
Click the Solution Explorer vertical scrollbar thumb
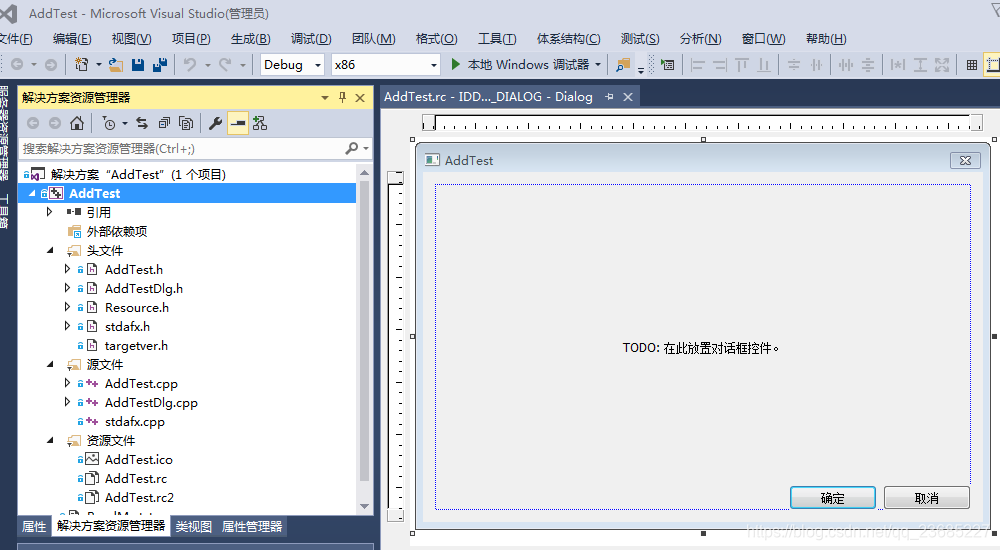click(364, 331)
